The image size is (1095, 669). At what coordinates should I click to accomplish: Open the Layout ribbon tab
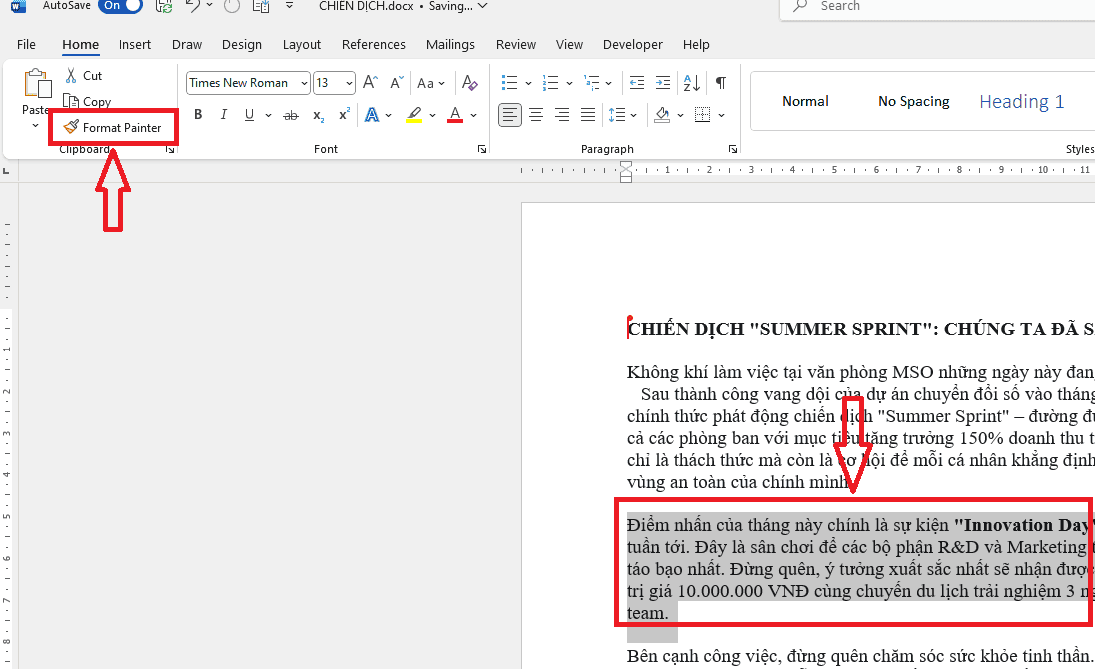coord(302,45)
